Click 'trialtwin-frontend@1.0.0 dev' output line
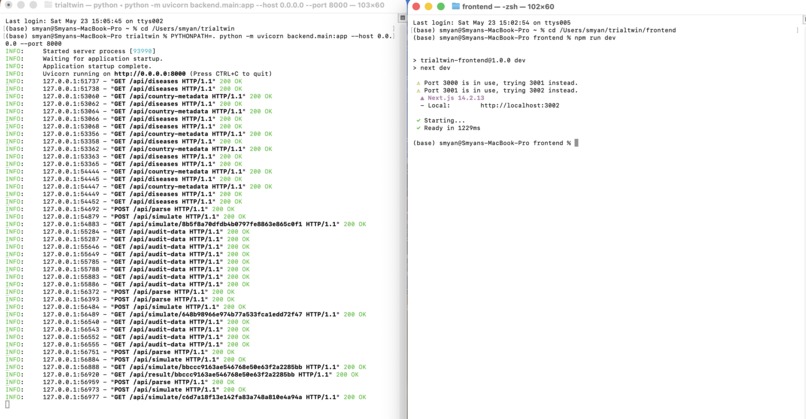 click(x=469, y=60)
